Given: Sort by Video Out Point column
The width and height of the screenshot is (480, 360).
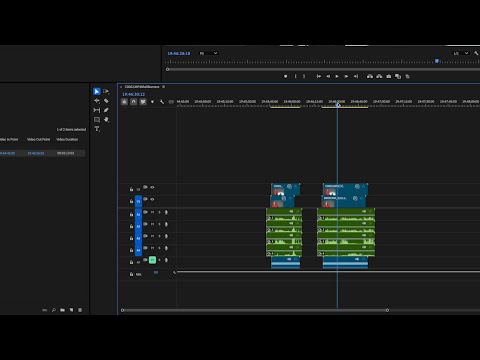Looking at the screenshot, I should [38, 139].
